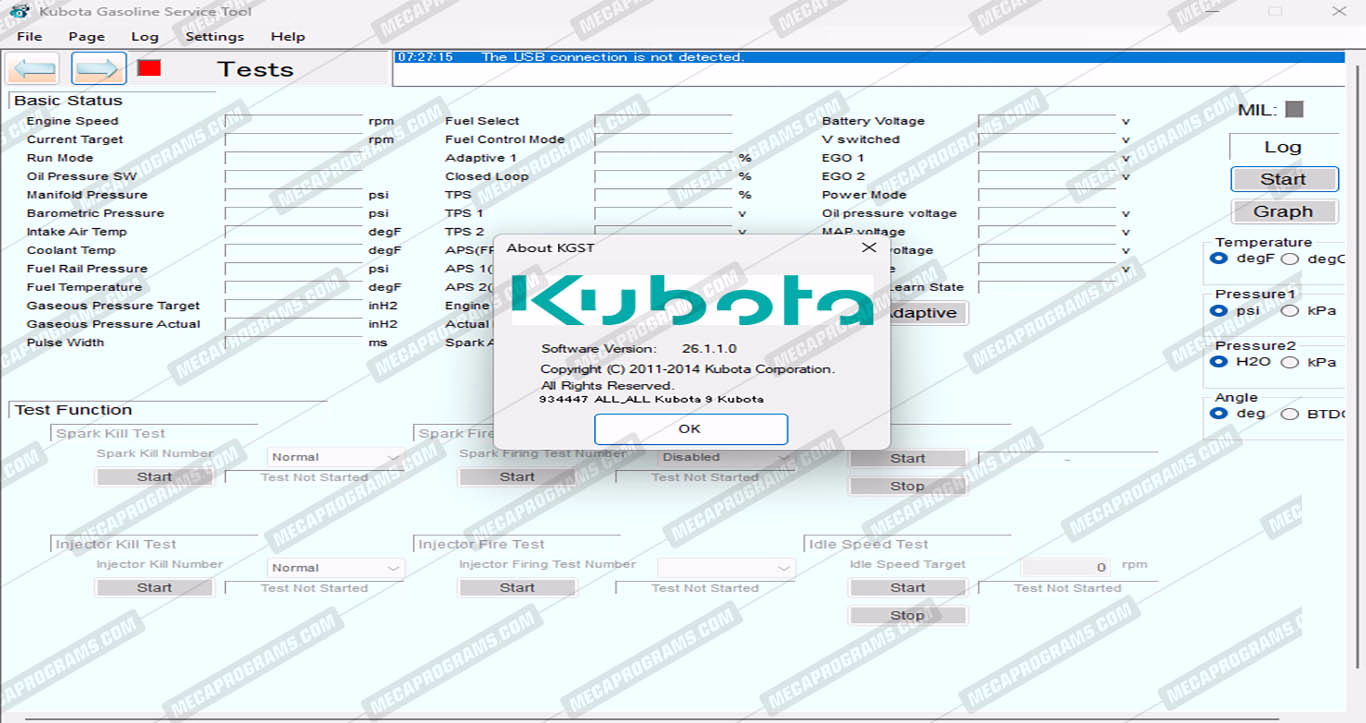1366x723 pixels.
Task: Start the Spark Fire Test
Action: (517, 477)
